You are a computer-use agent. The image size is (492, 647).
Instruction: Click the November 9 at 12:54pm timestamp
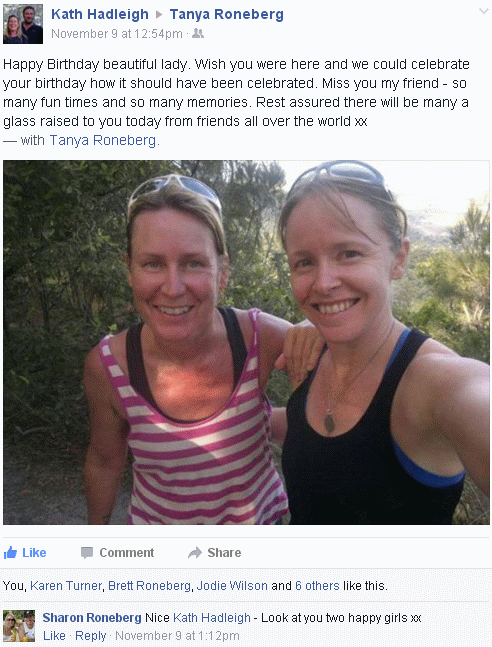(117, 34)
